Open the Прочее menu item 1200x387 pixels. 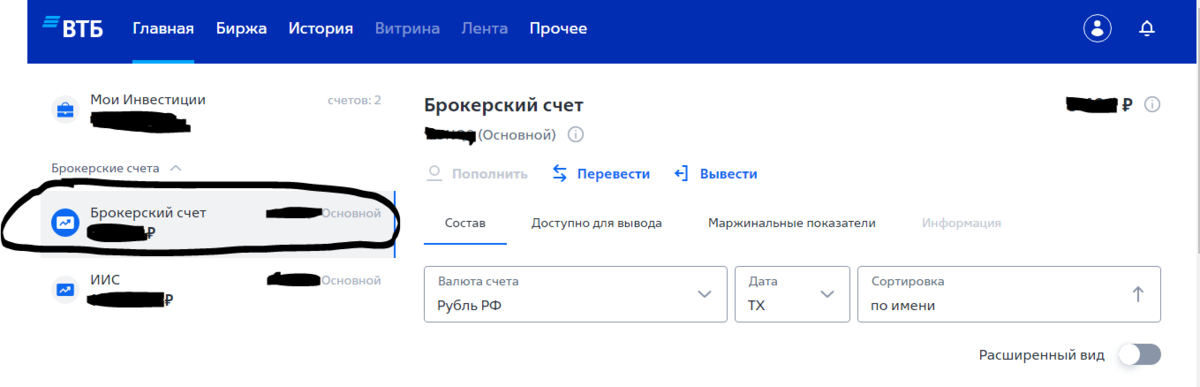[558, 28]
